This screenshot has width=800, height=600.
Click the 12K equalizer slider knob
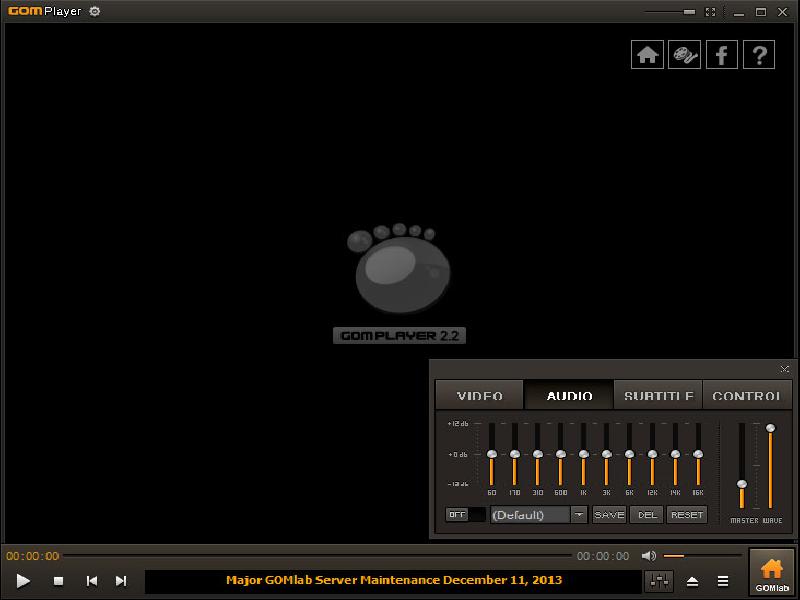pyautogui.click(x=652, y=454)
